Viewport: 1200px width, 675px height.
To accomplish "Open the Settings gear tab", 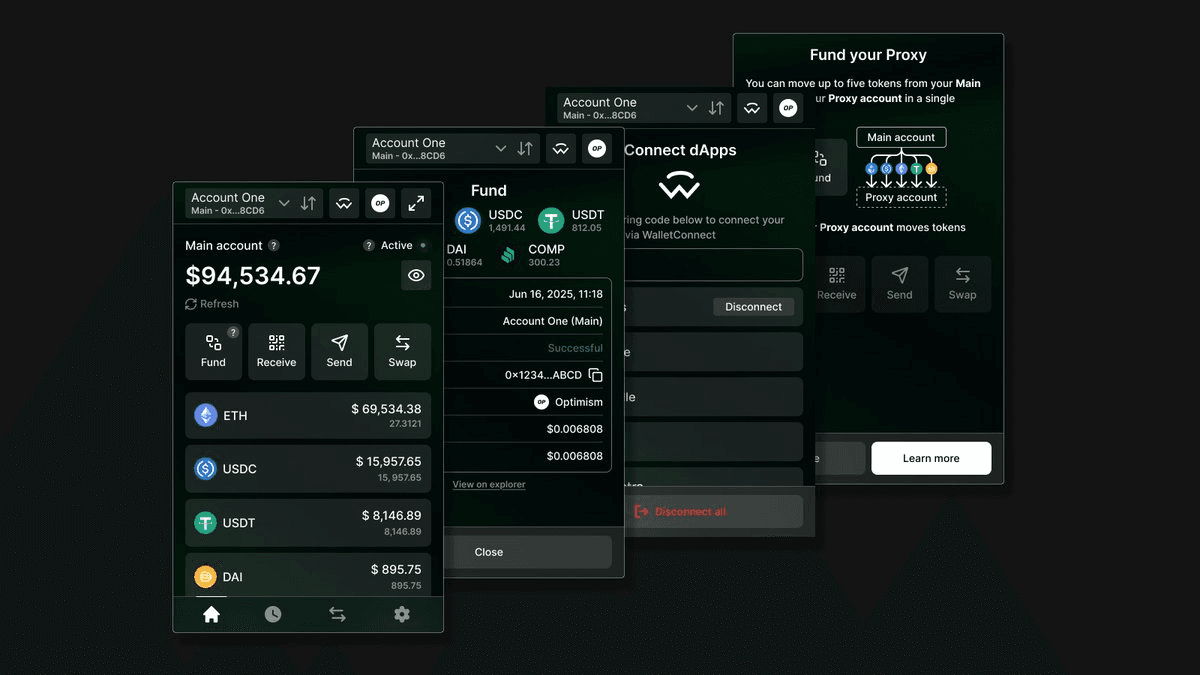I will 402,615.
